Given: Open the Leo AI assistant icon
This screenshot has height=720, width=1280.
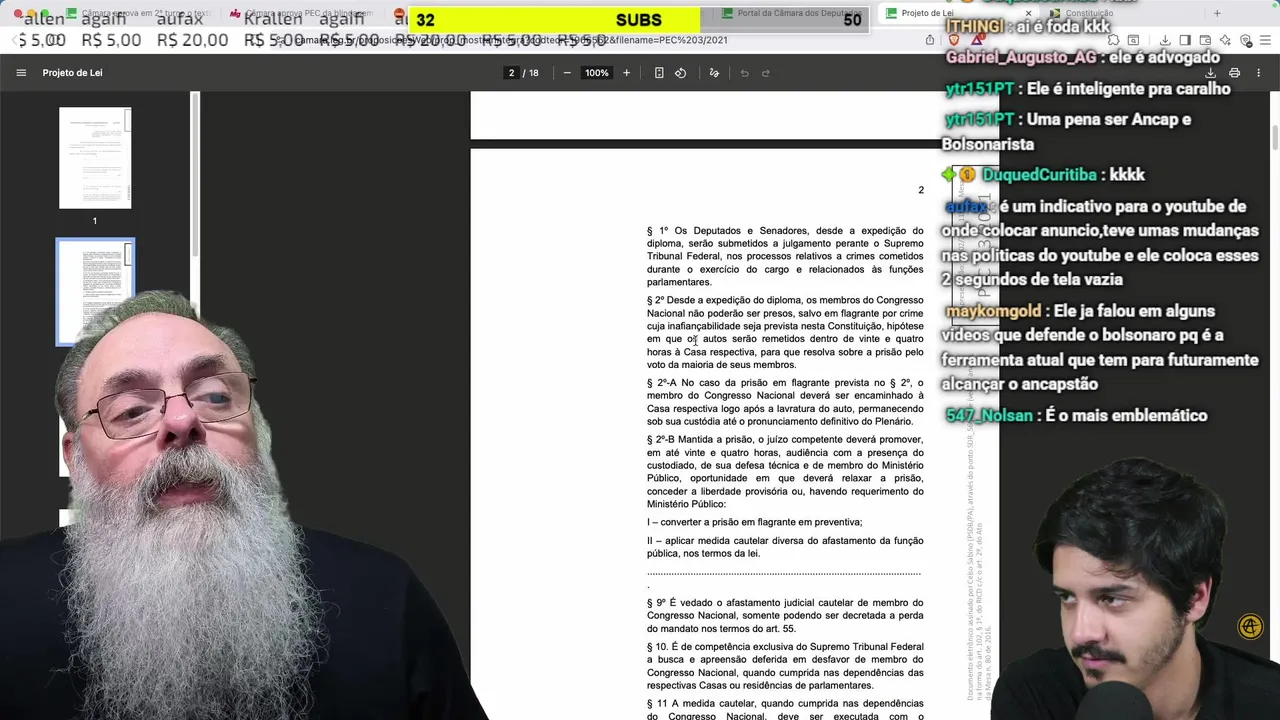Looking at the screenshot, I should tap(1226, 40).
